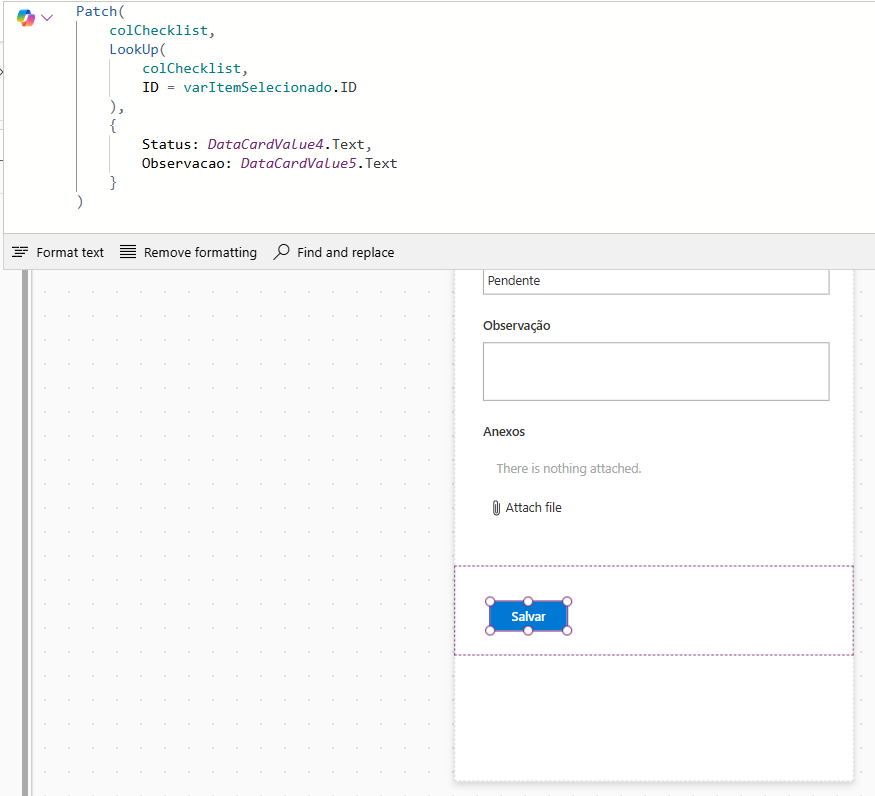Click the Format text icon
The height and width of the screenshot is (796, 875).
pyautogui.click(x=20, y=252)
